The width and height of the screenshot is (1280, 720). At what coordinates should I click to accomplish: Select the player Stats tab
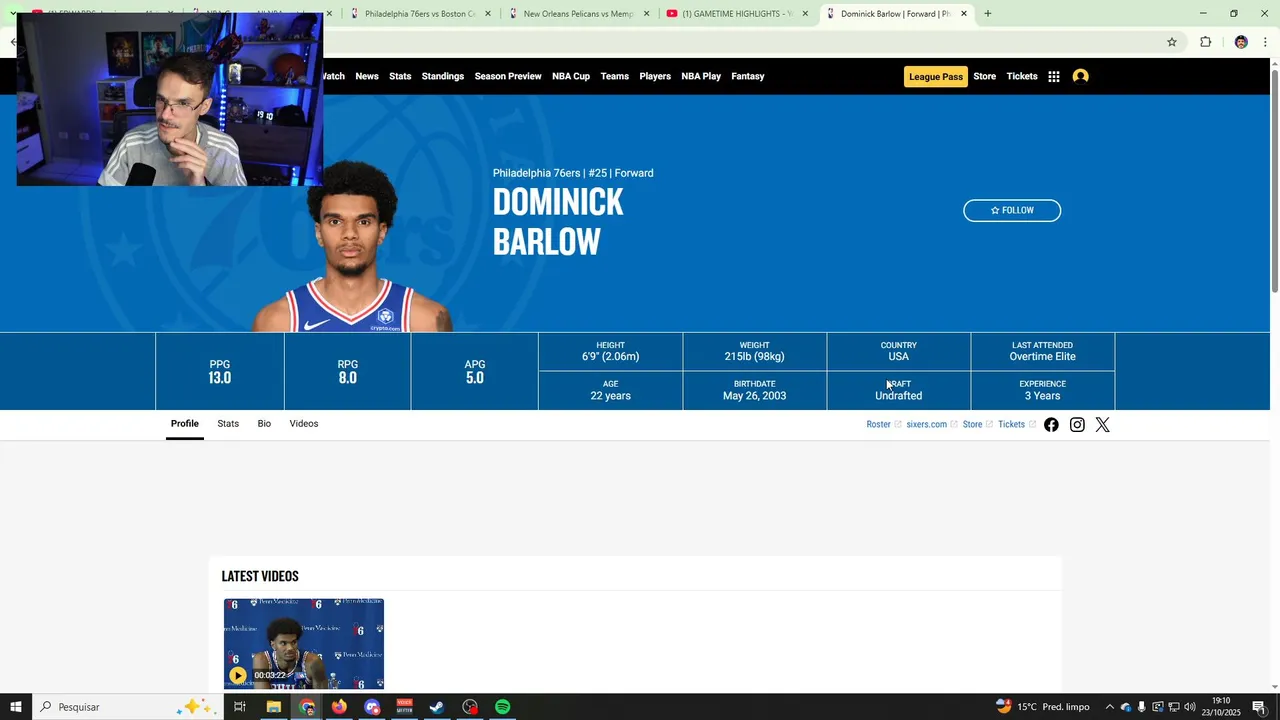pyautogui.click(x=228, y=424)
